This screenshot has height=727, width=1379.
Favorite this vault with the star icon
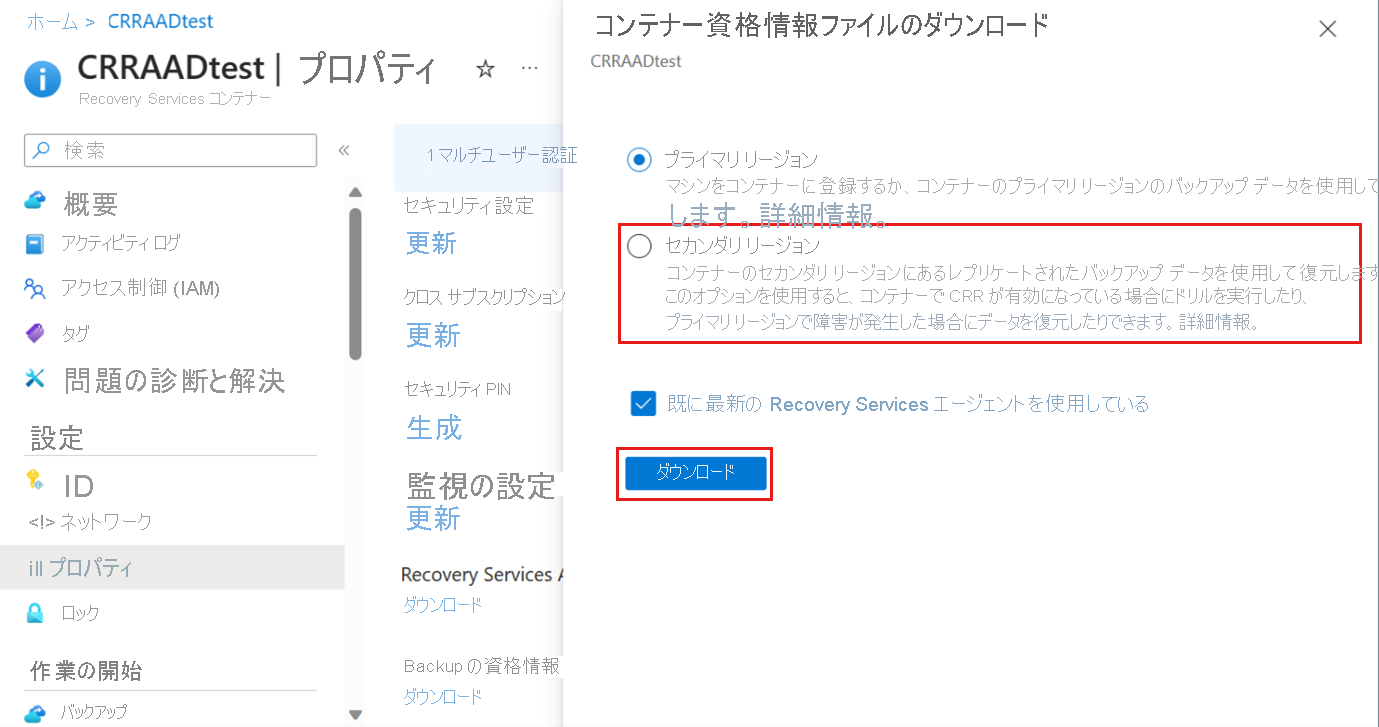486,69
